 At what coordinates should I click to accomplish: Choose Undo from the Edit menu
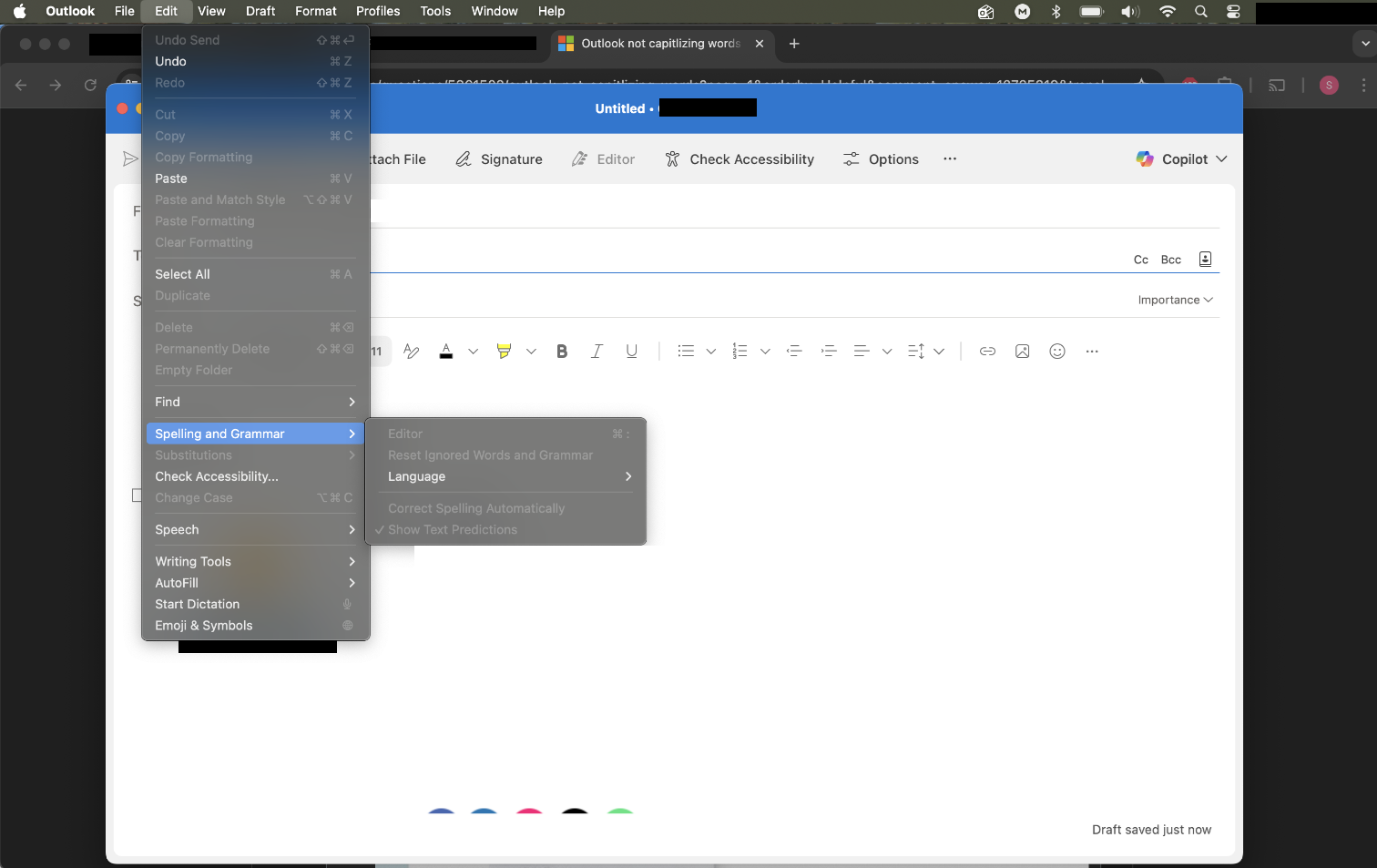click(255, 61)
